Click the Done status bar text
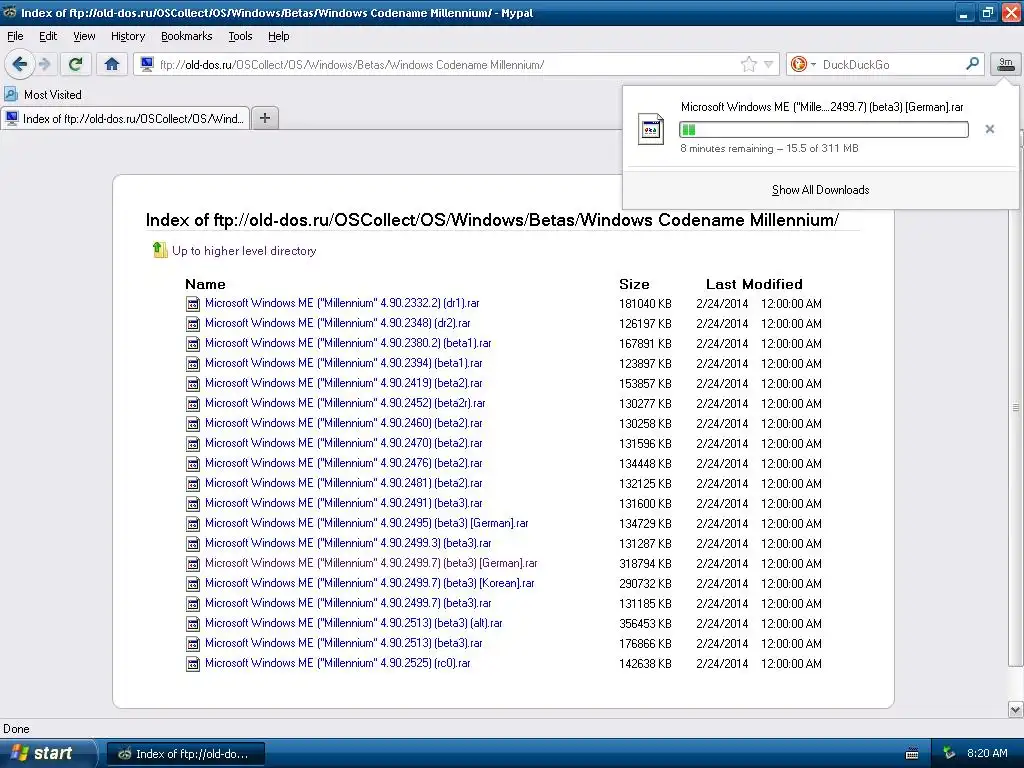The height and width of the screenshot is (768, 1024). pos(16,729)
